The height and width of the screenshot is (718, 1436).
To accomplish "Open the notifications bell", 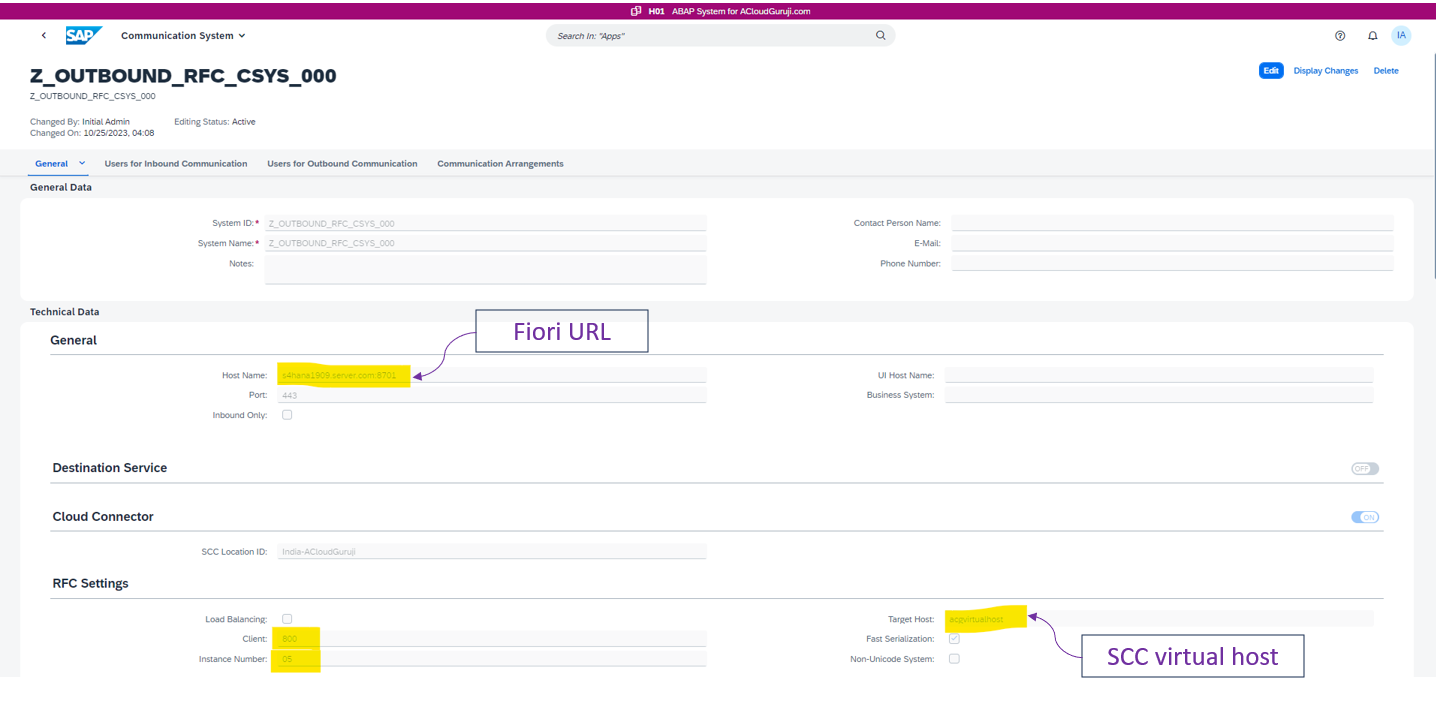I will pyautogui.click(x=1372, y=36).
